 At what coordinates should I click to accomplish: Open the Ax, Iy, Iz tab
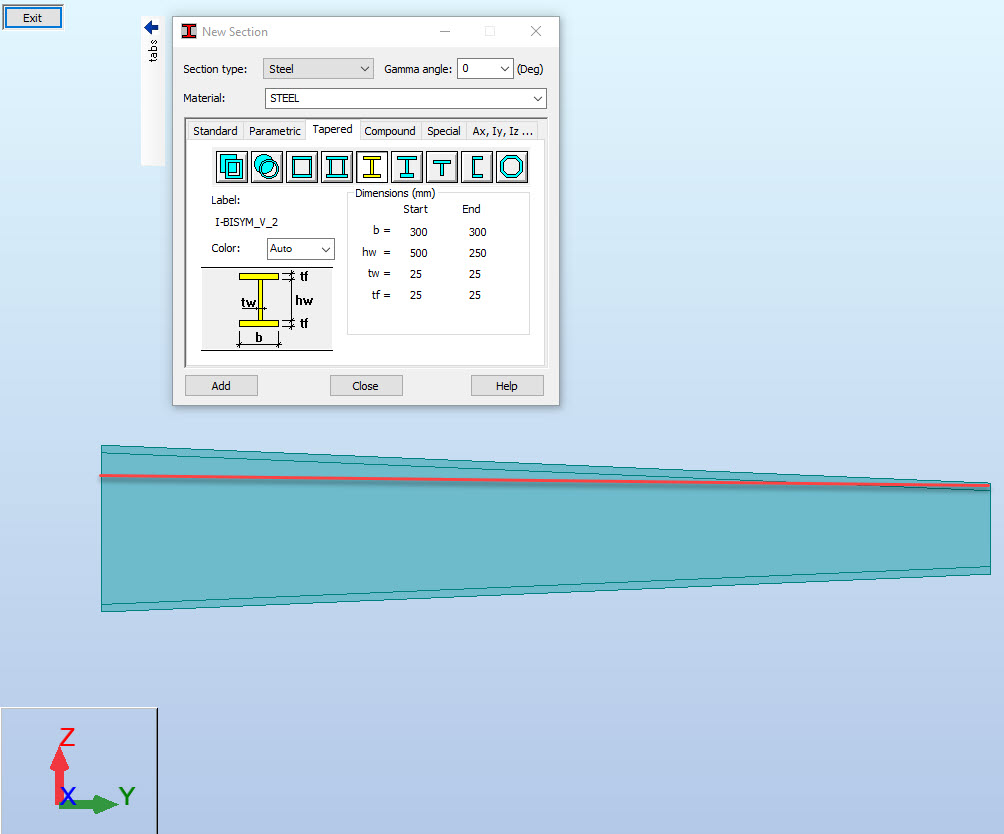pyautogui.click(x=503, y=130)
